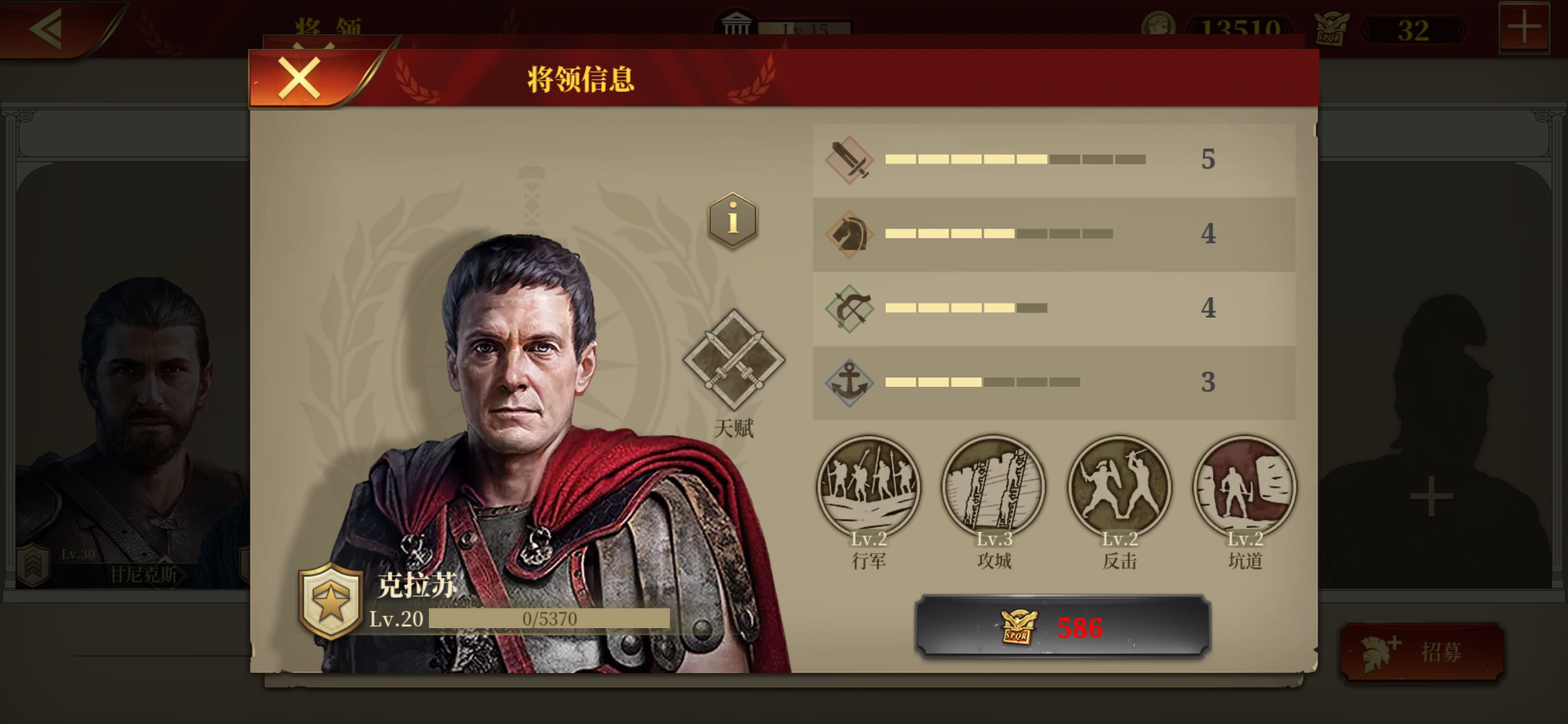Tap the gold star rank shield badge

(330, 601)
